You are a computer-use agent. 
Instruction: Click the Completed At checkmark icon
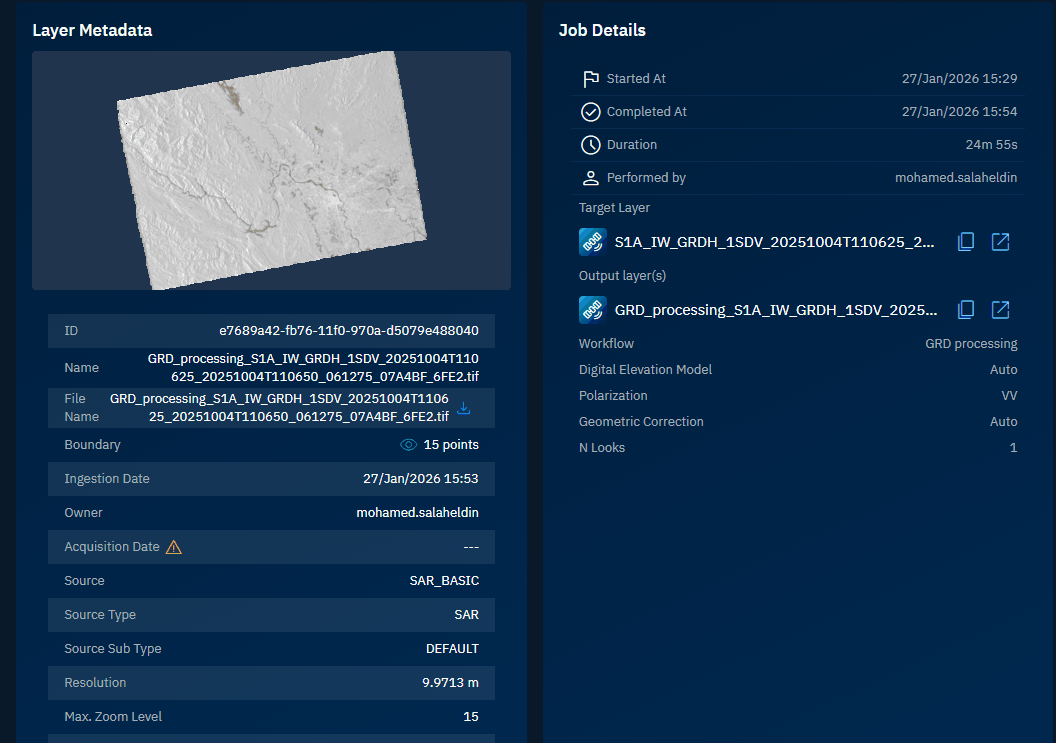(591, 112)
